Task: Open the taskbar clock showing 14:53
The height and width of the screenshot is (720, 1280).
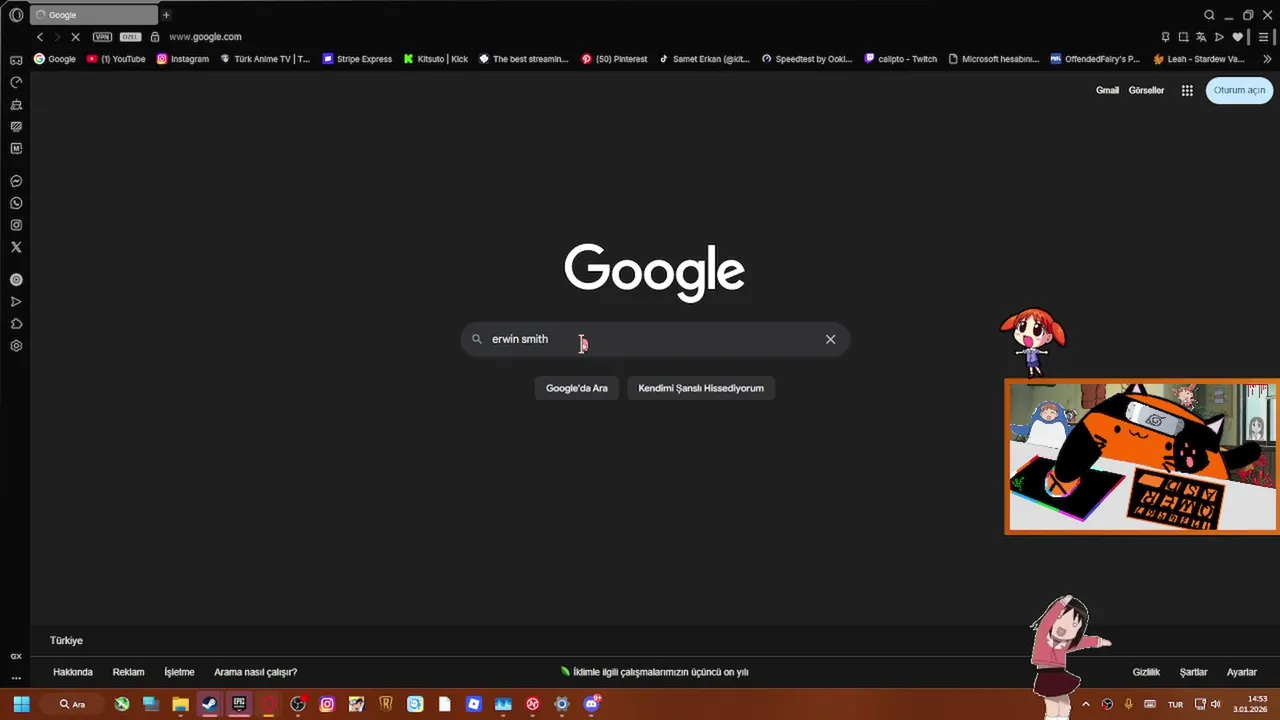Action: coord(1250,704)
